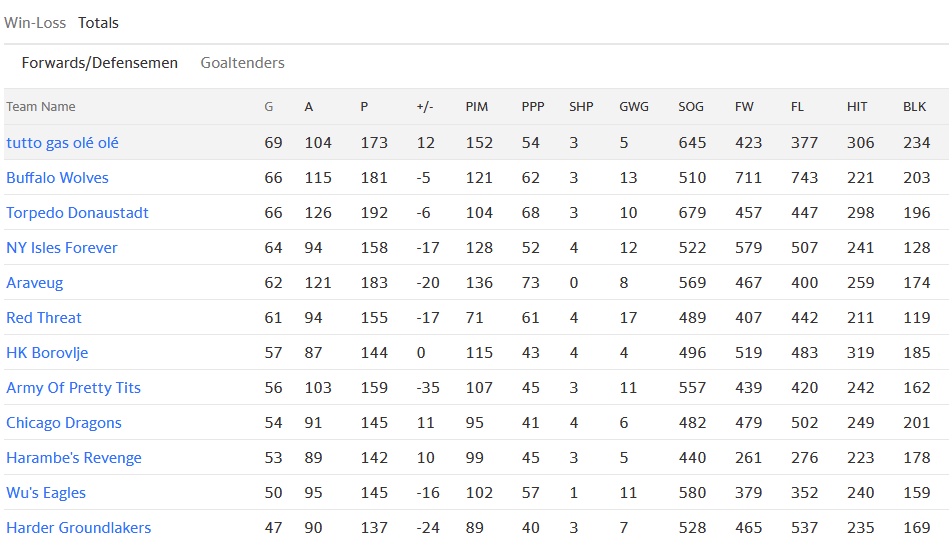Sort by the PIM column header
The width and height of the screenshot is (949, 549).
pyautogui.click(x=476, y=107)
